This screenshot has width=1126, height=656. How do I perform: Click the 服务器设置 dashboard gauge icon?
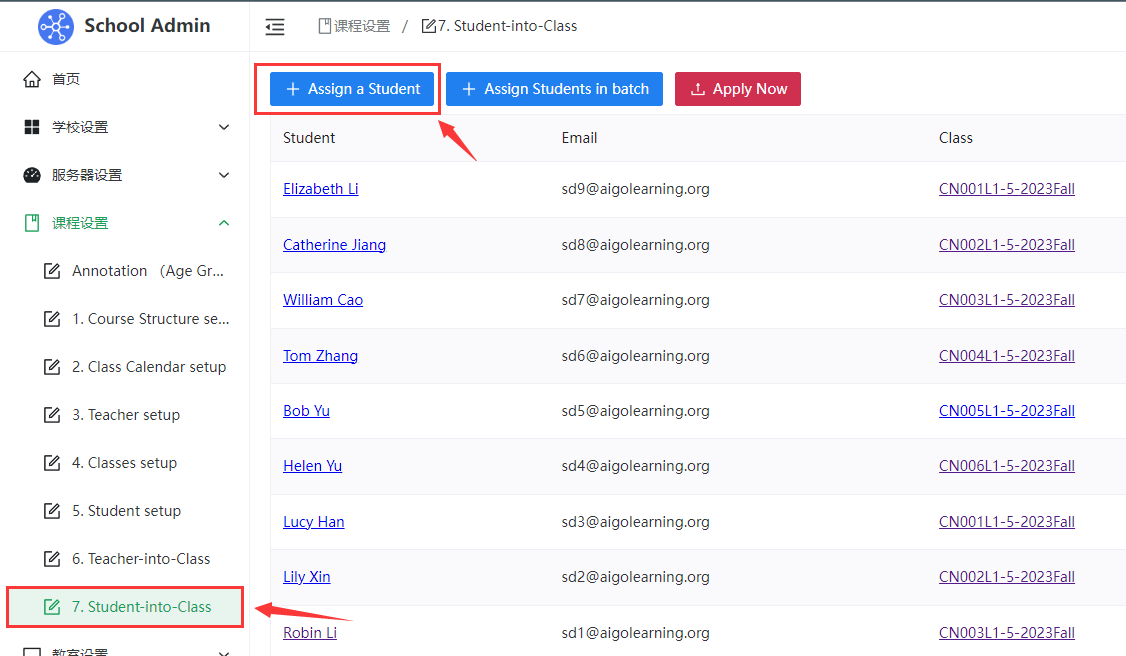[x=32, y=175]
